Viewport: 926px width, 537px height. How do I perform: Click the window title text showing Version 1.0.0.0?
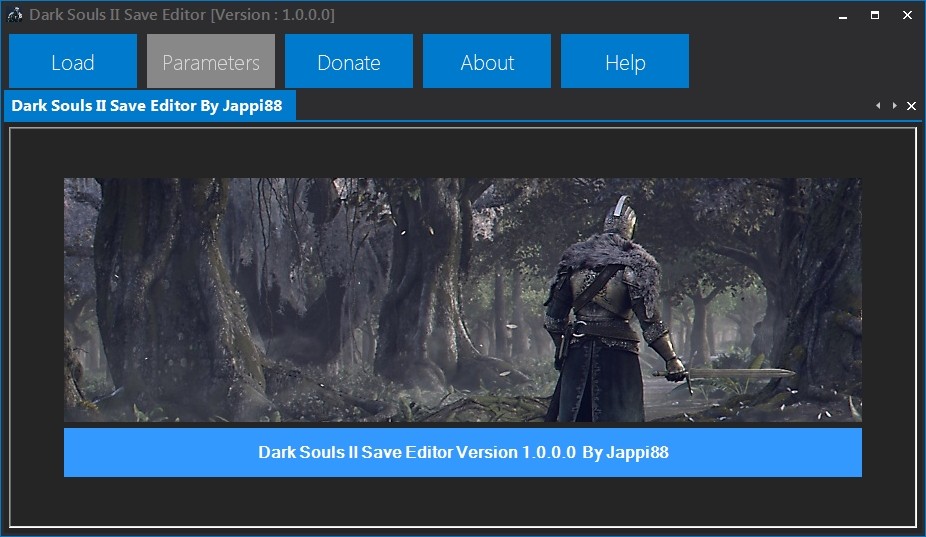click(x=182, y=15)
